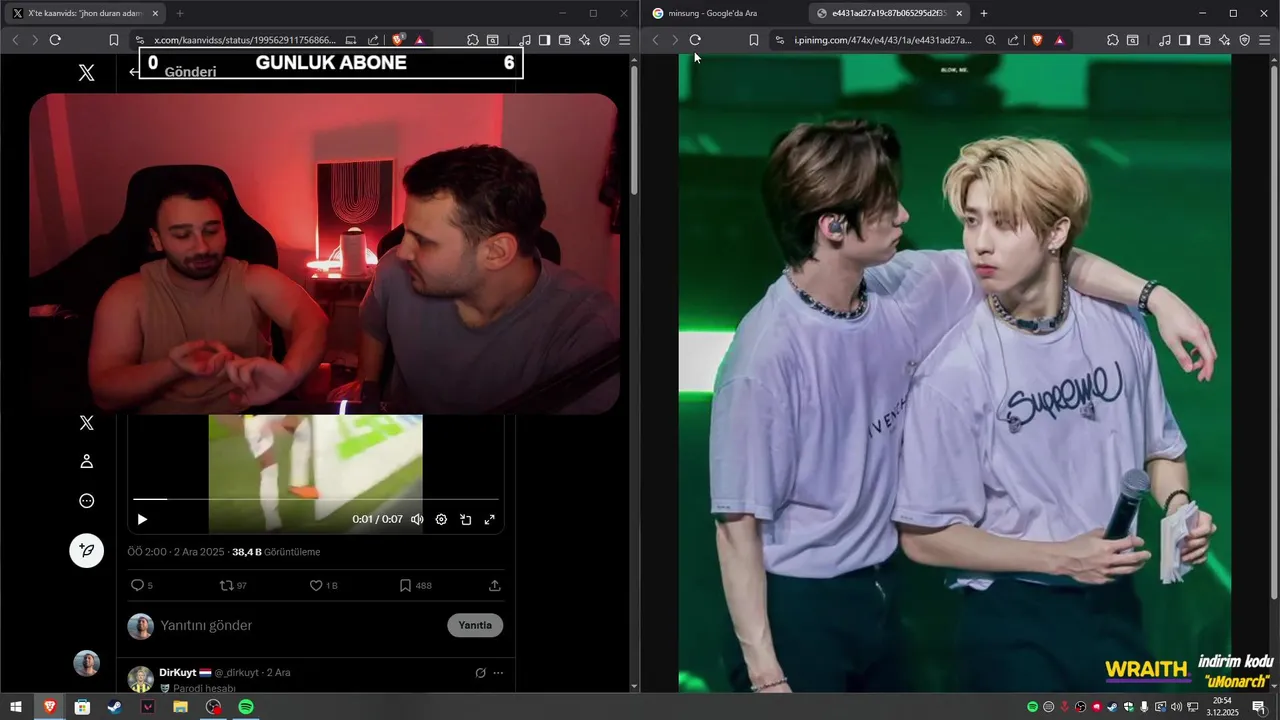This screenshot has width=1280, height=720.
Task: Share the X page link from left address bar
Action: tap(373, 40)
